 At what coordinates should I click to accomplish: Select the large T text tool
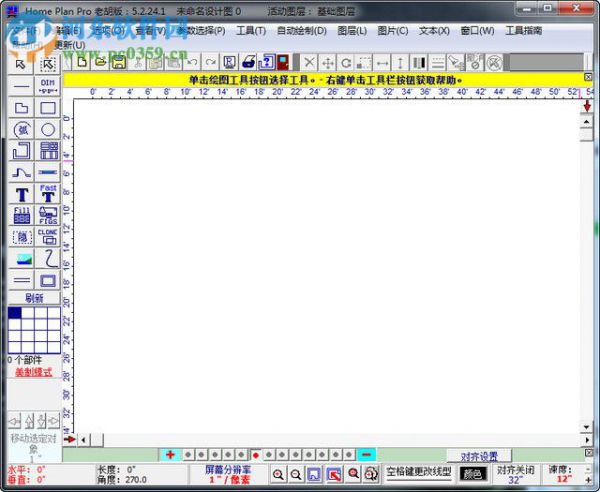[21, 194]
